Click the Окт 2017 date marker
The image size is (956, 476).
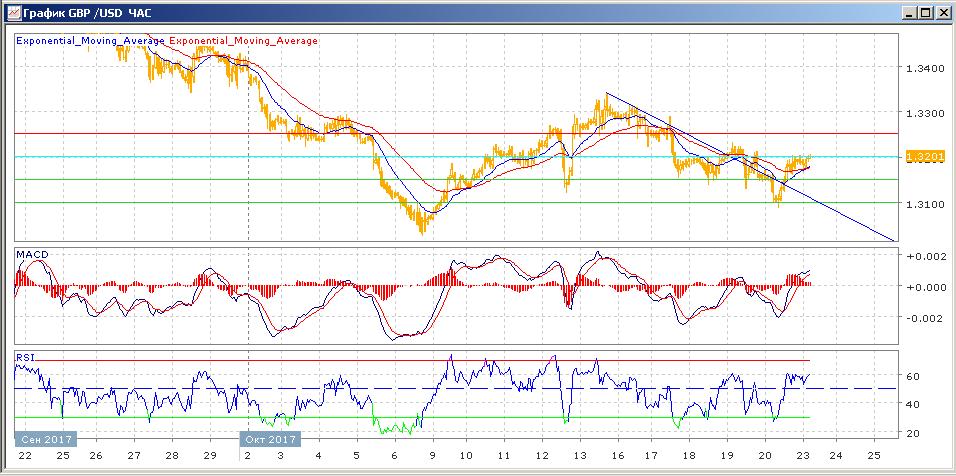click(270, 439)
